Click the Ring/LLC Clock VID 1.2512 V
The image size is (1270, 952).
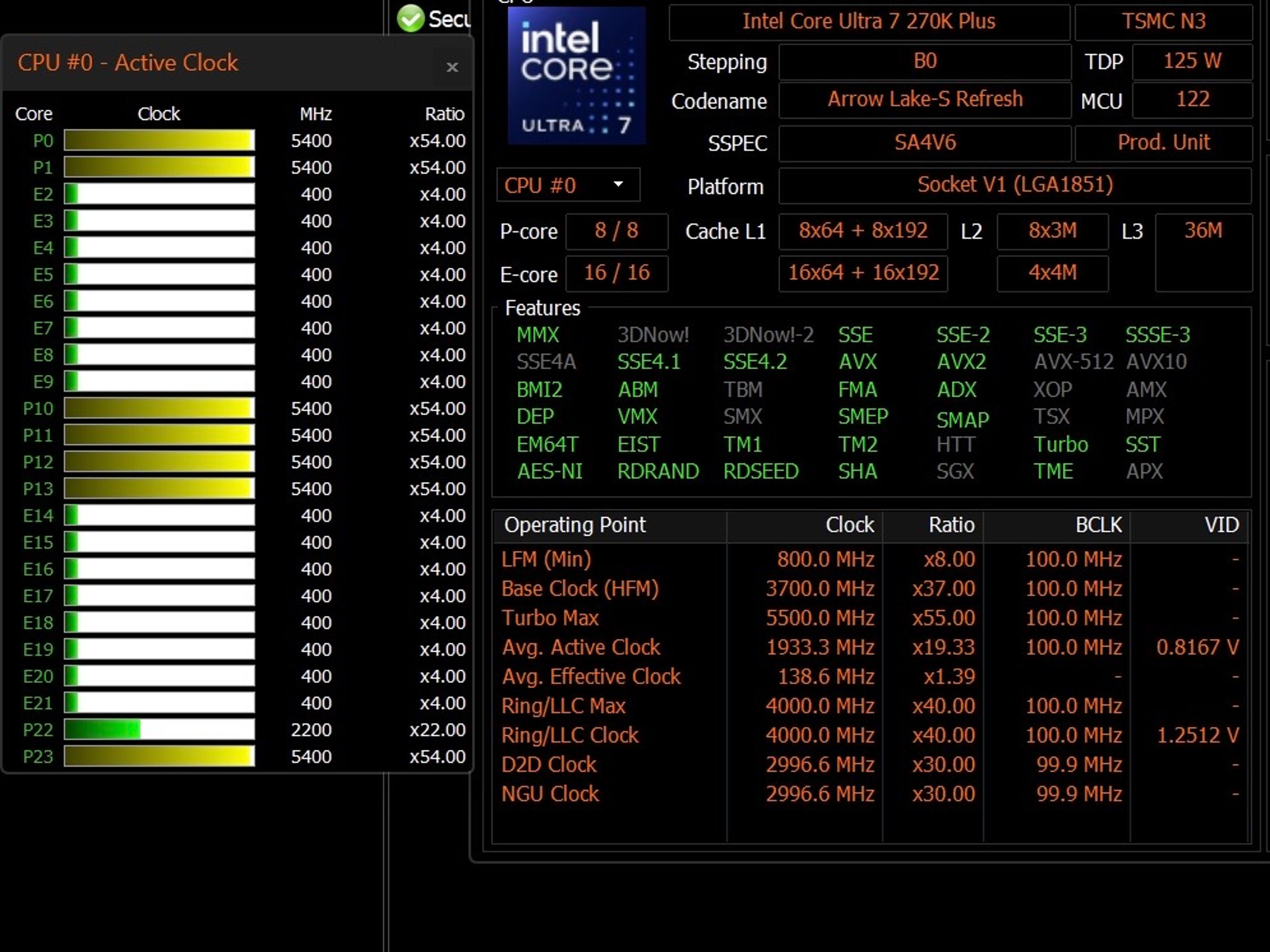tap(1197, 735)
